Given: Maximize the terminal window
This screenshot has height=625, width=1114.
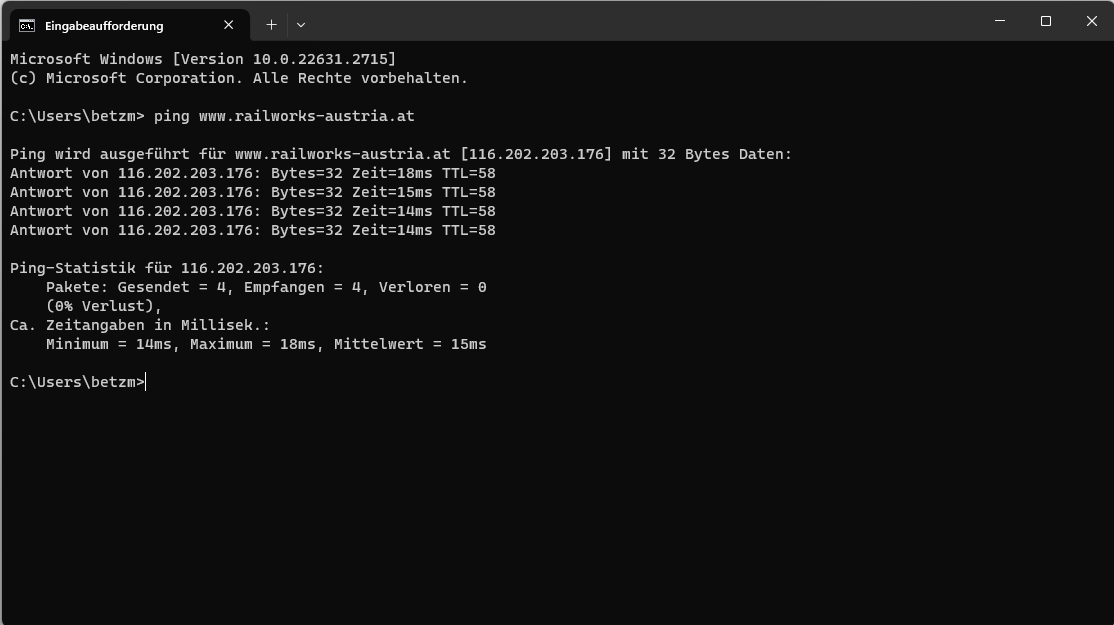Looking at the screenshot, I should pyautogui.click(x=1046, y=21).
